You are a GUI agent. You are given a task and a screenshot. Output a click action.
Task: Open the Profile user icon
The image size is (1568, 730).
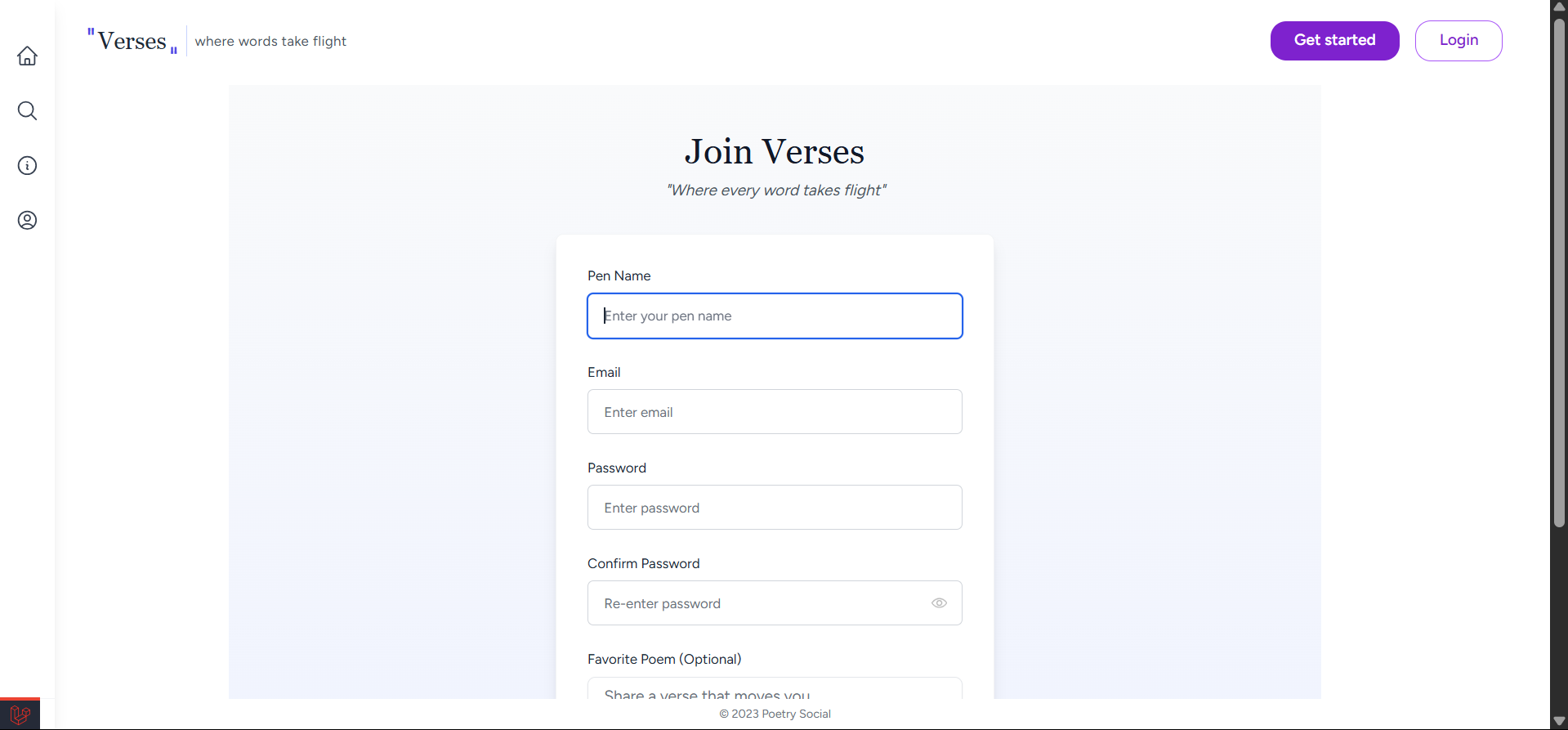coord(27,220)
